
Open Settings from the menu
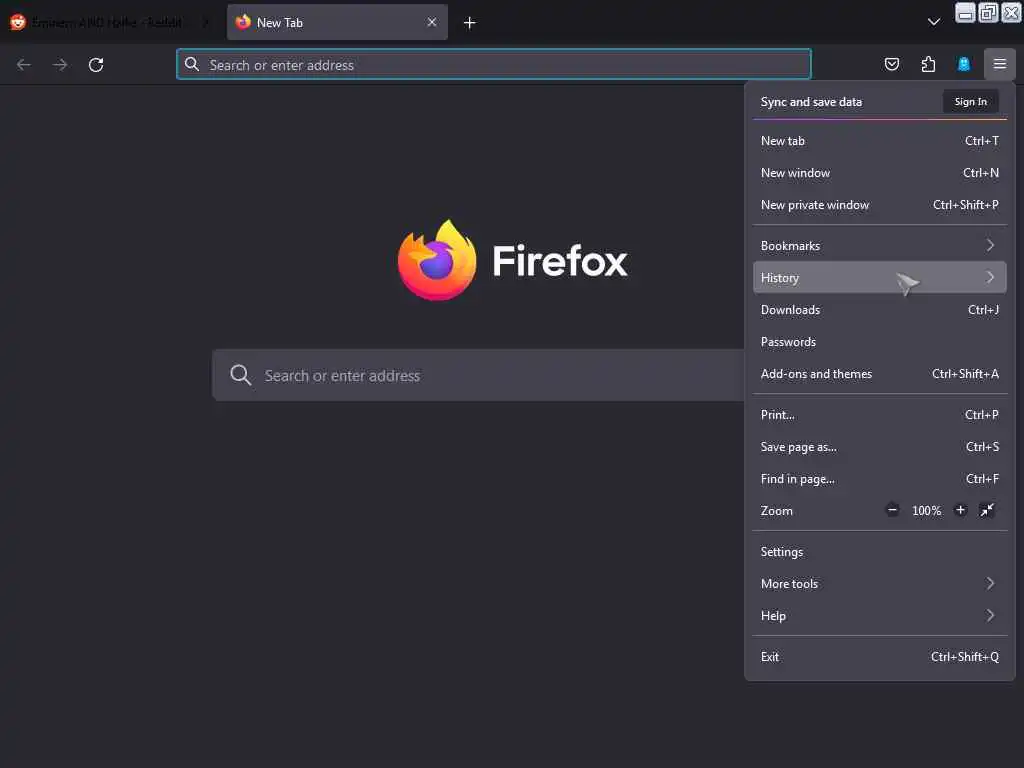880,552
